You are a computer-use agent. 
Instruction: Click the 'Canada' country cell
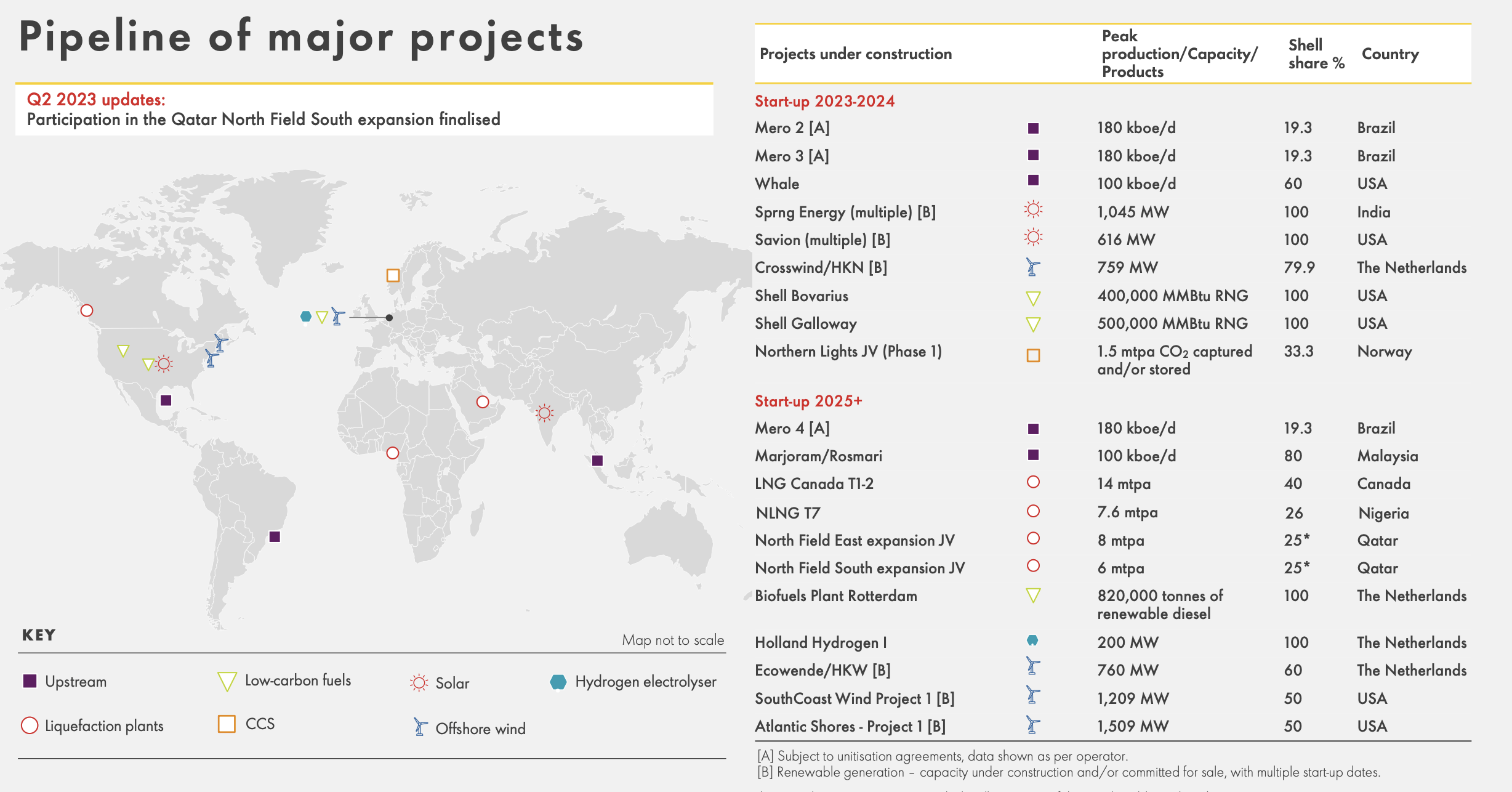[x=1384, y=483]
